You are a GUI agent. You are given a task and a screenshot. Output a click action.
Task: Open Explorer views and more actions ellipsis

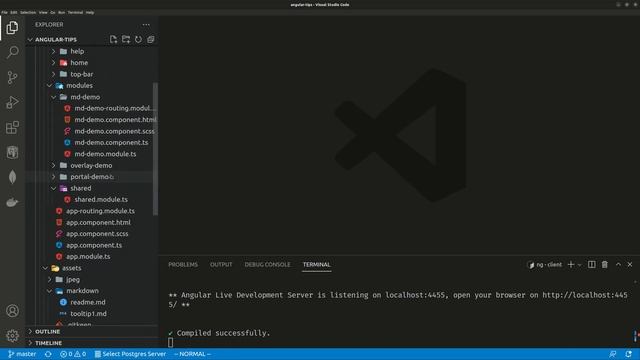(146, 24)
